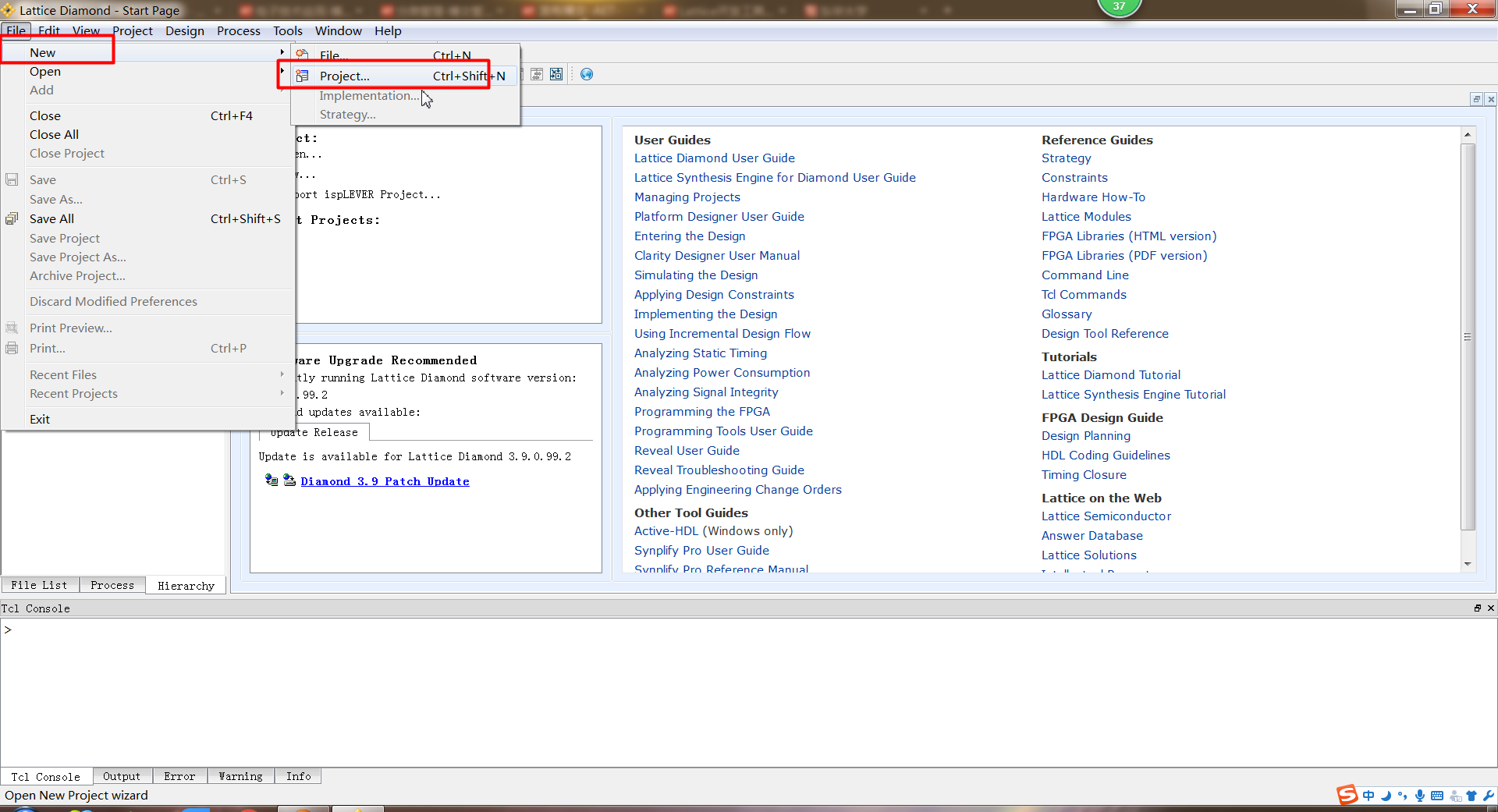Screen dimensions: 1498x812
Task: Open the Process menu in the menu bar
Action: tap(239, 30)
